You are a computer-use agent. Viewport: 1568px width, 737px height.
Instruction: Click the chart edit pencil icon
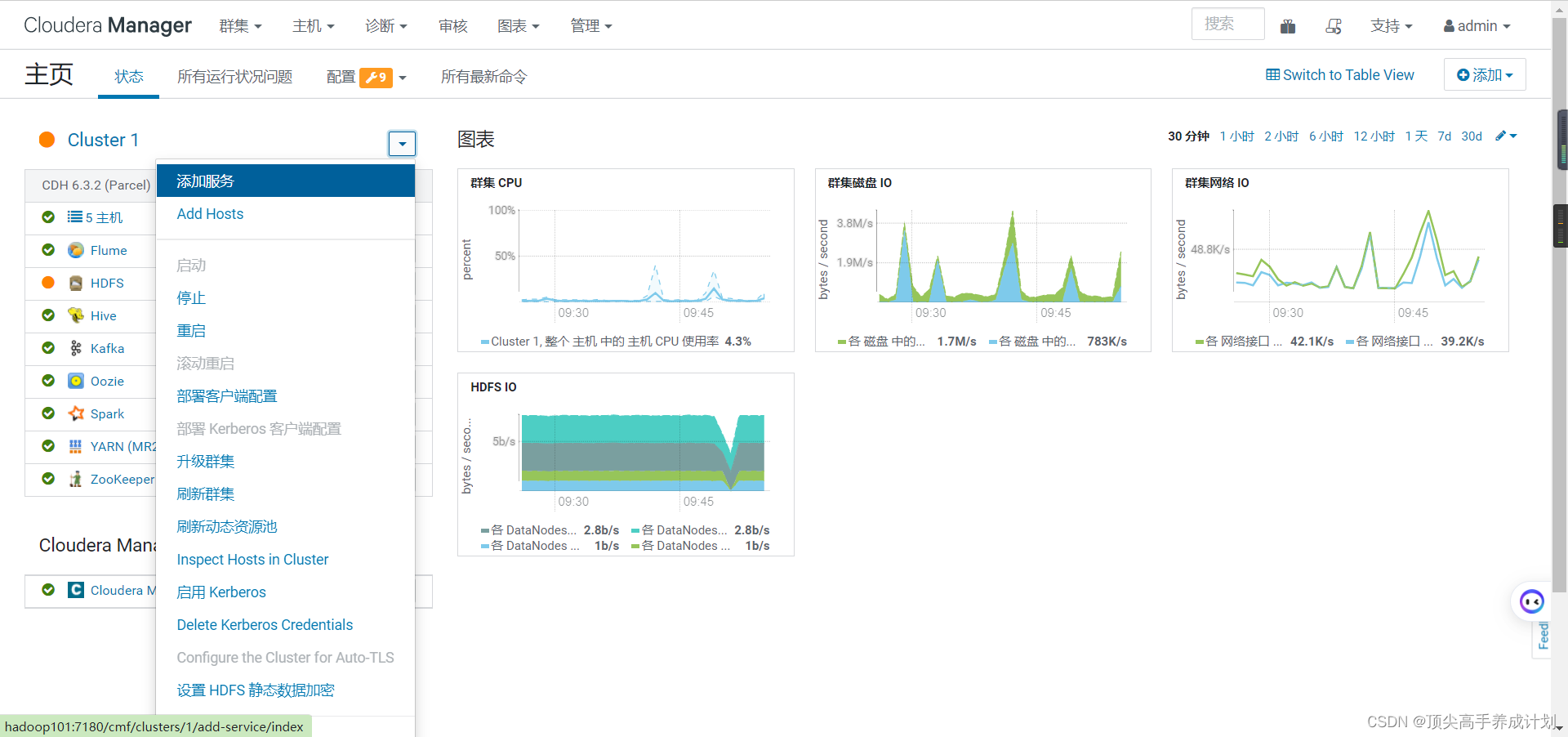[x=1501, y=136]
